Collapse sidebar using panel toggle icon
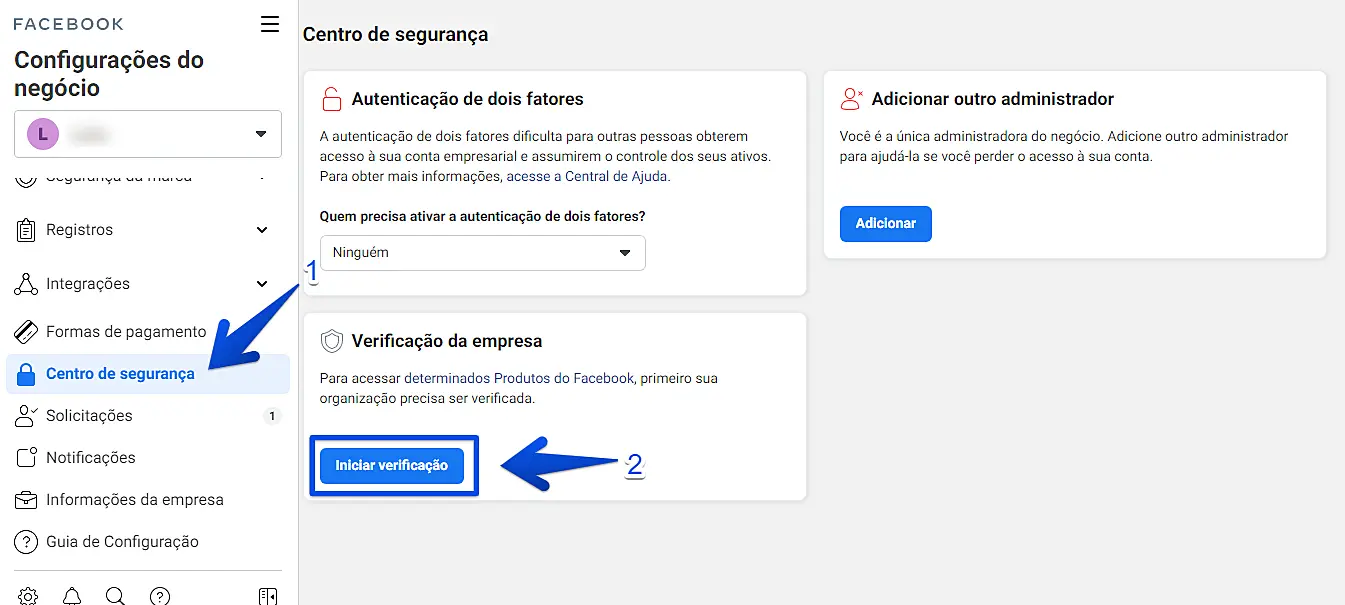The width and height of the screenshot is (1345, 605). (268, 596)
